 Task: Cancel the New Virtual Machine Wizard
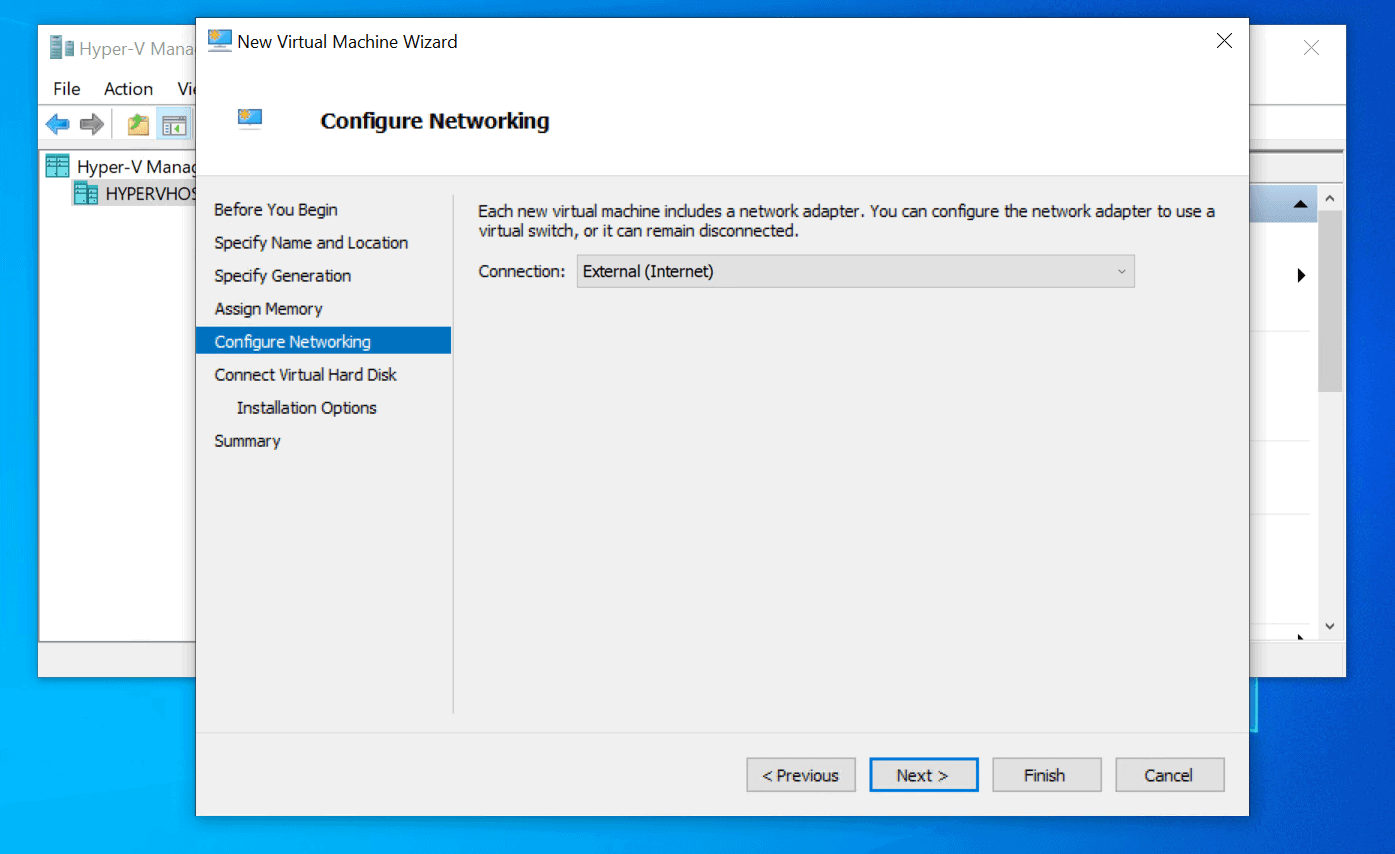coord(1169,774)
